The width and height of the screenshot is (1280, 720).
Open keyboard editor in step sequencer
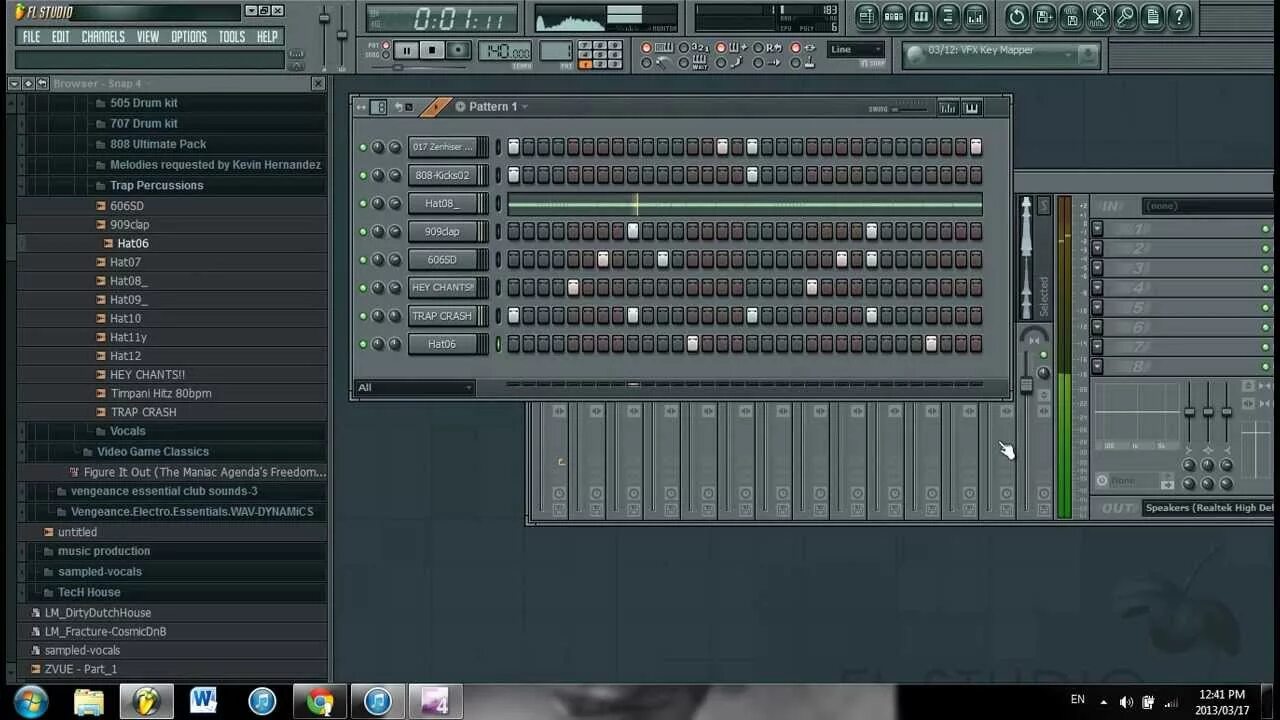tap(971, 108)
